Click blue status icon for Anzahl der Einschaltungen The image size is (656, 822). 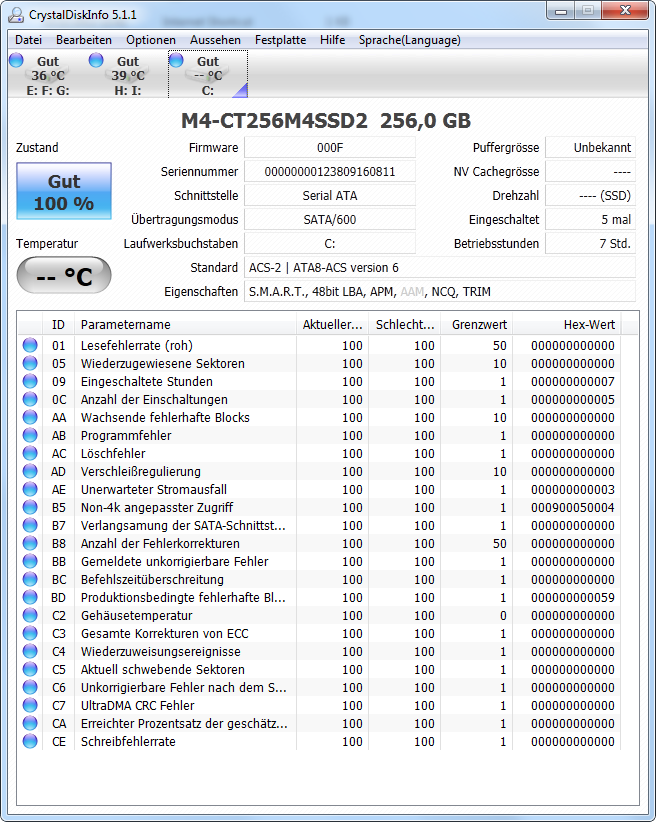pos(30,399)
